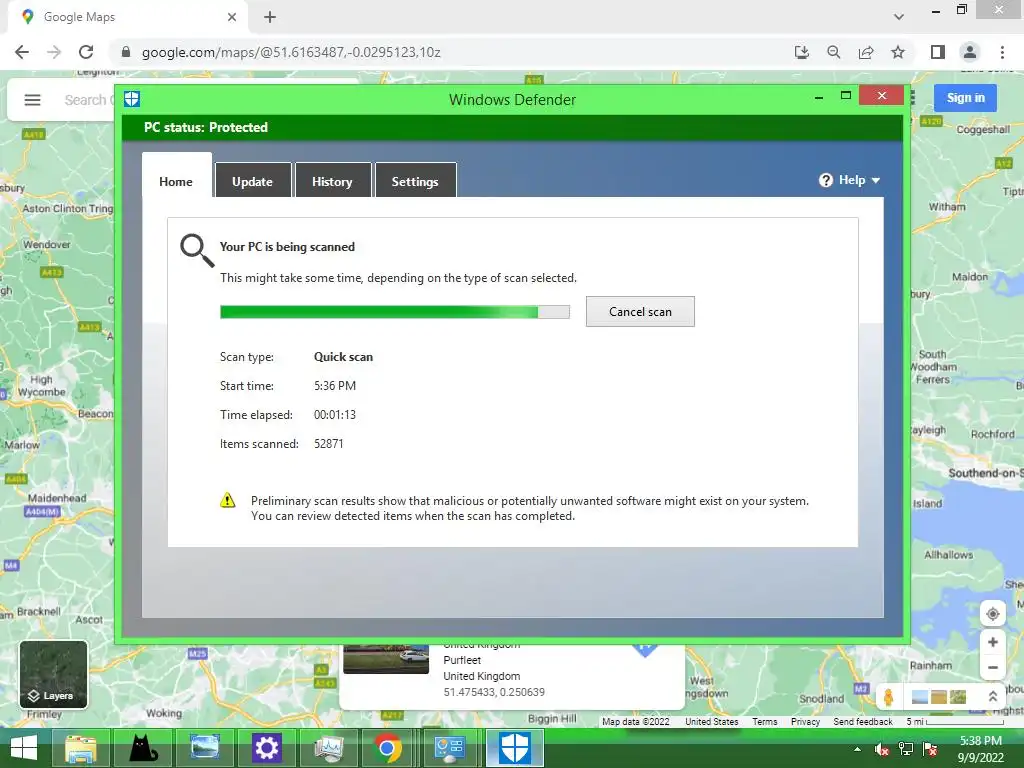Click the Quick scan type value

[x=344, y=357]
